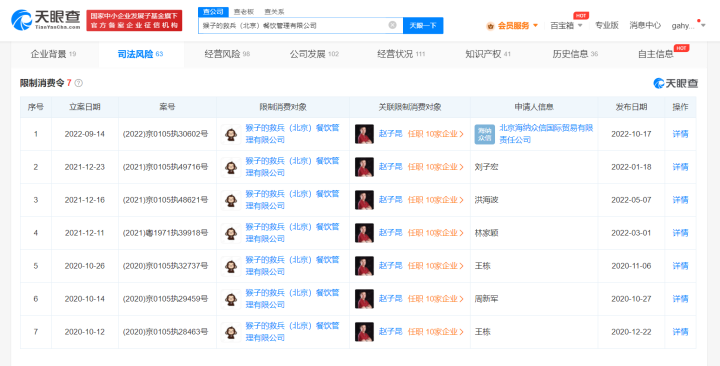This screenshot has width=720, height=366.
Task: Click monkey logo icon in row 2
Action: (231, 167)
